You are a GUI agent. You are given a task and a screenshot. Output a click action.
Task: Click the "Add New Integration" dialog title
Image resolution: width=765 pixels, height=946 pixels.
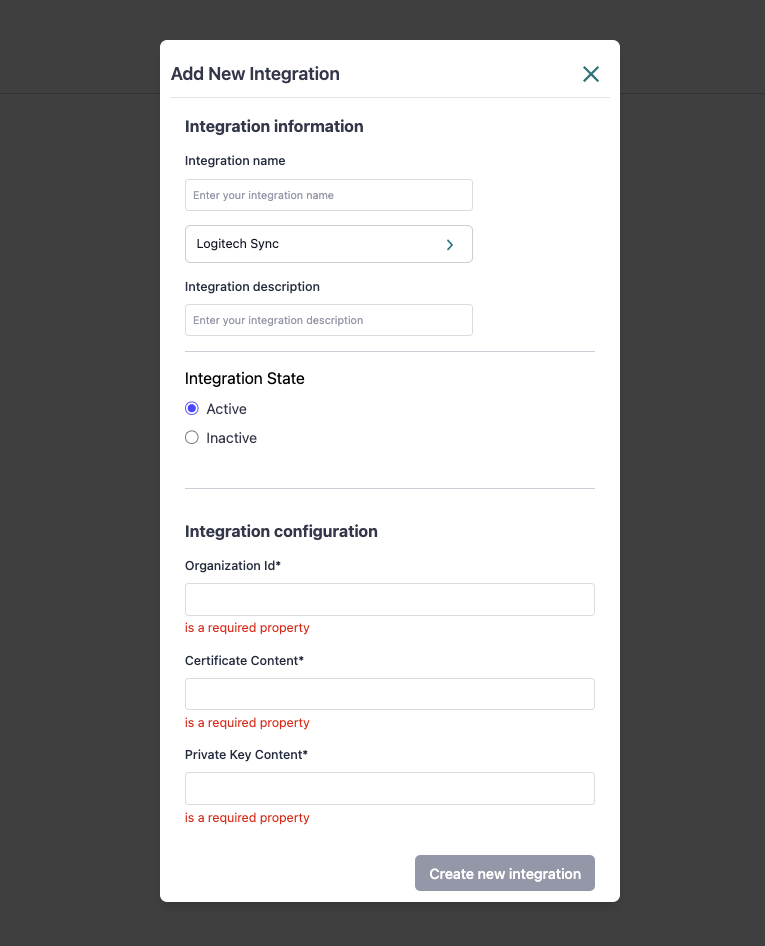click(255, 74)
